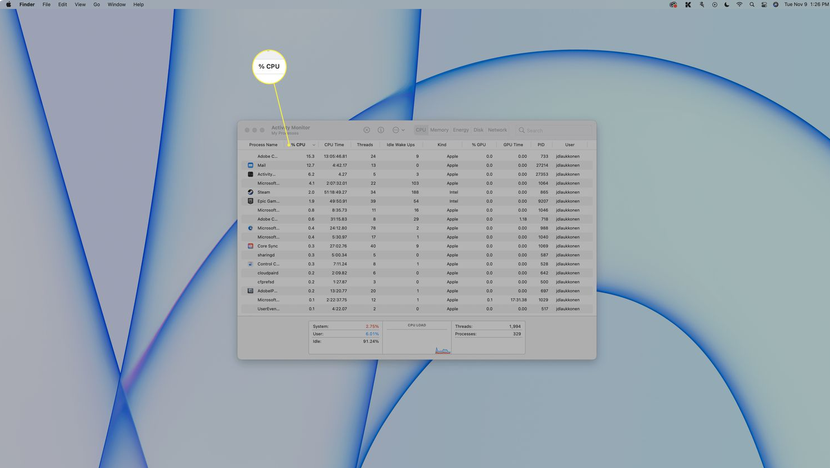Open the process info inspector button
The height and width of the screenshot is (468, 830).
click(381, 130)
